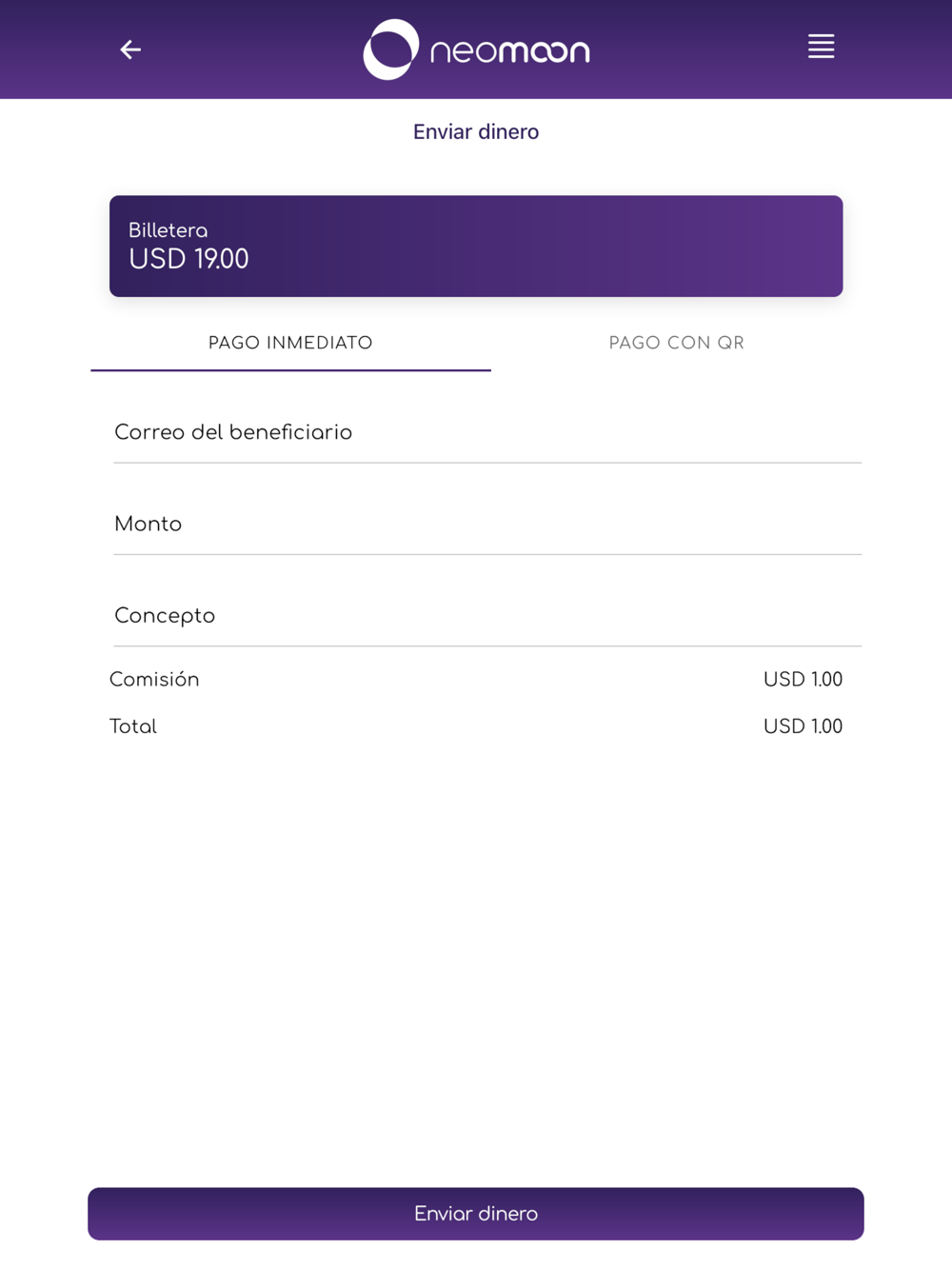This screenshot has height=1270, width=952.
Task: Click the USD 19.00 wallet balance
Action: pyautogui.click(x=188, y=259)
